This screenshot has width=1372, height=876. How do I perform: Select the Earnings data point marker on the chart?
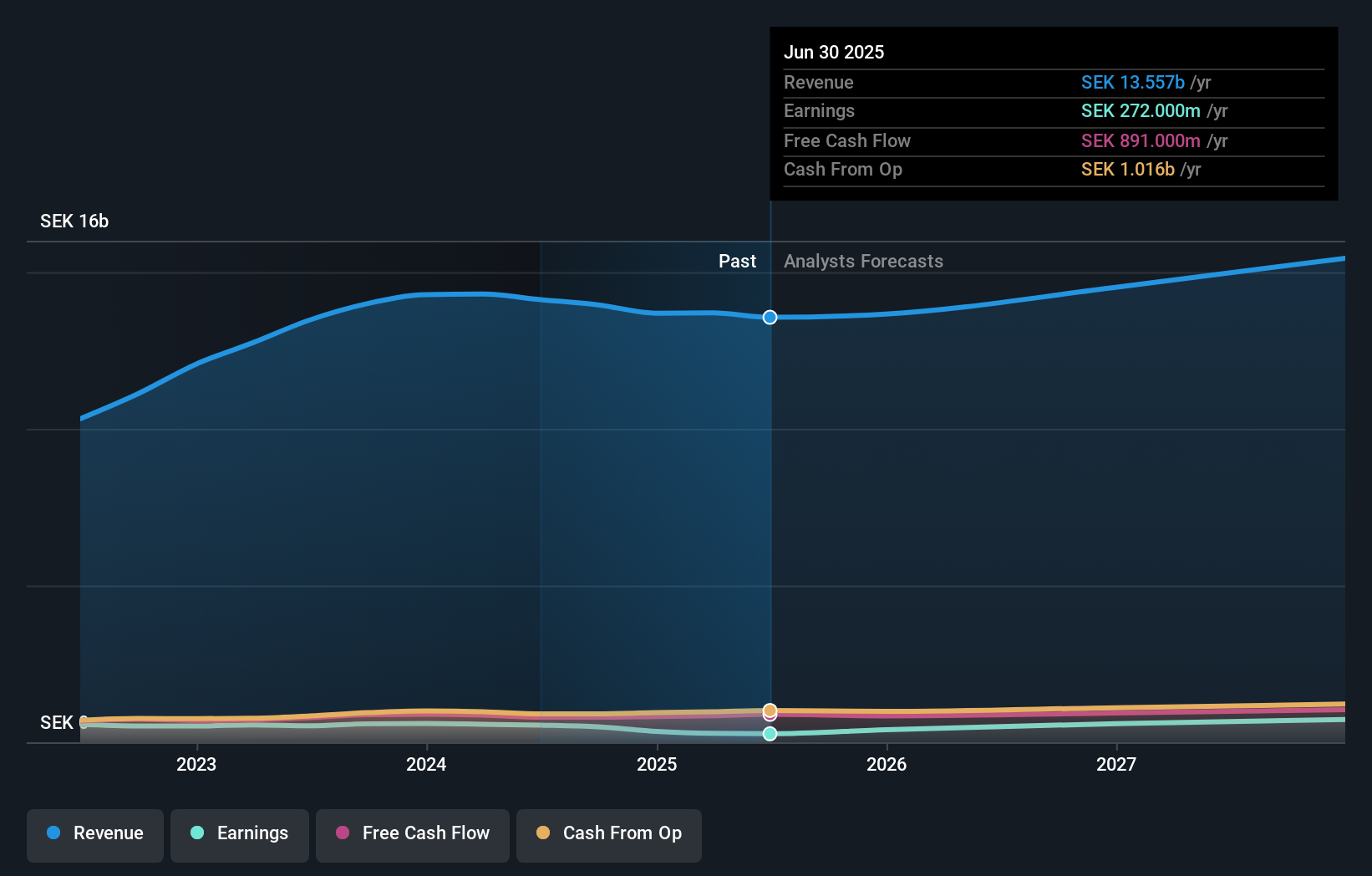click(770, 734)
